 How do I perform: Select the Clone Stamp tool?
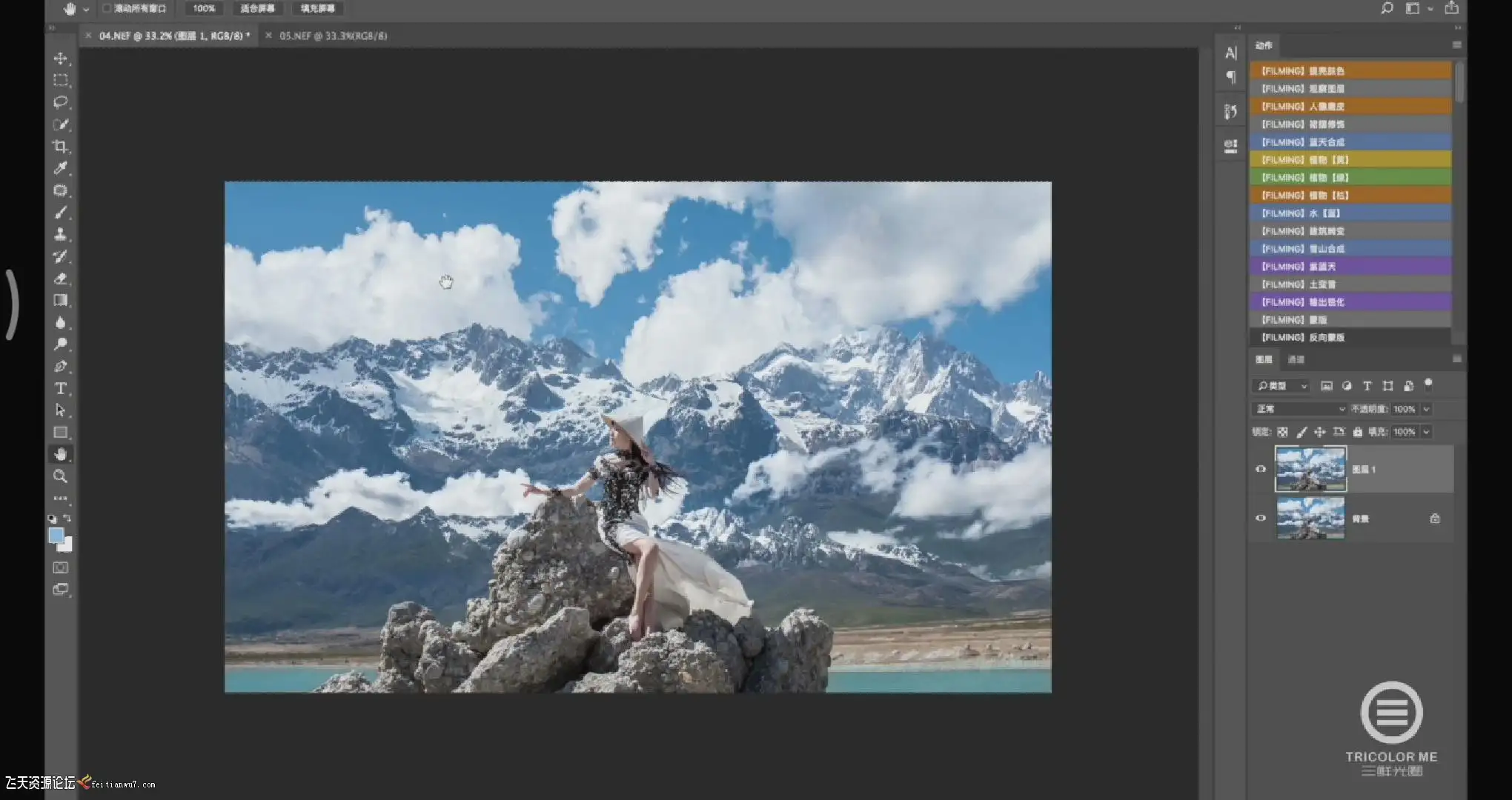pos(61,234)
